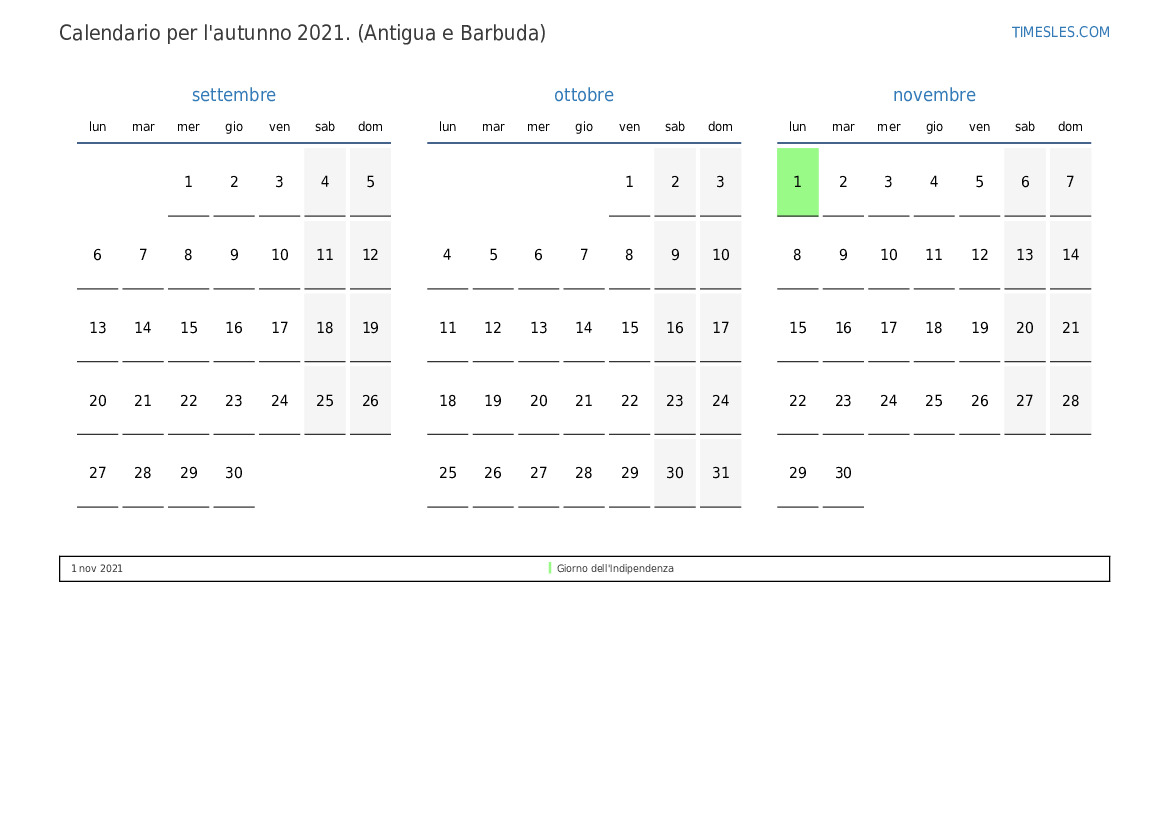Click the 'lun' header under settembre
The width and height of the screenshot is (1169, 827).
pyautogui.click(x=97, y=127)
